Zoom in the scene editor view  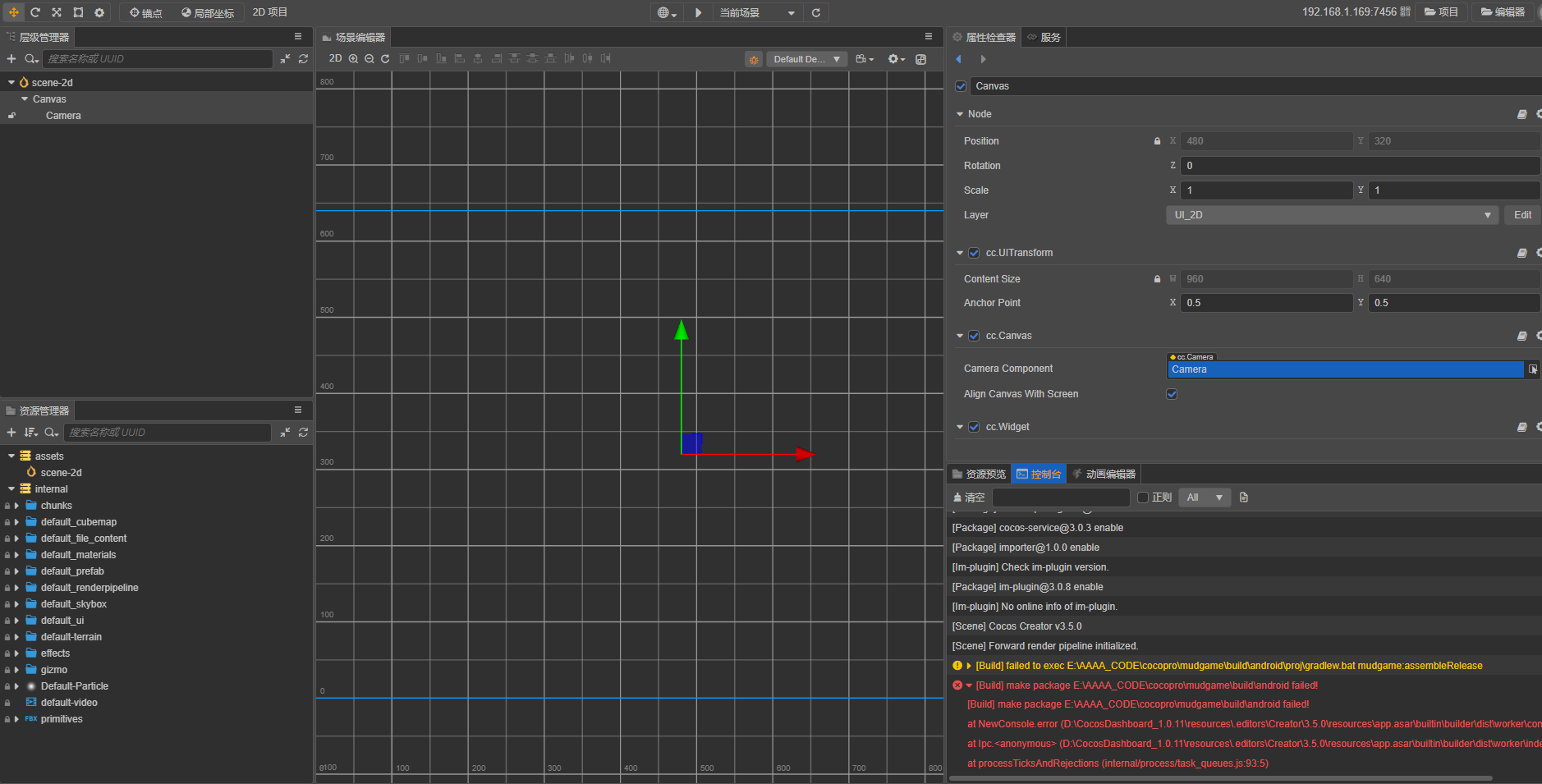tap(353, 59)
